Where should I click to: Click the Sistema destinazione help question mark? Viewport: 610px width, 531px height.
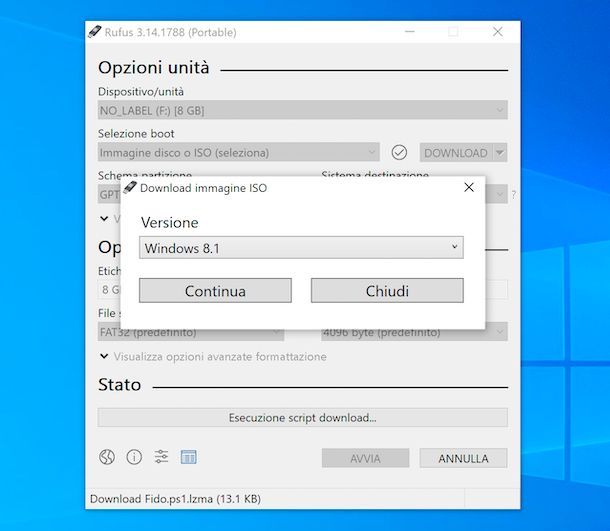point(514,195)
